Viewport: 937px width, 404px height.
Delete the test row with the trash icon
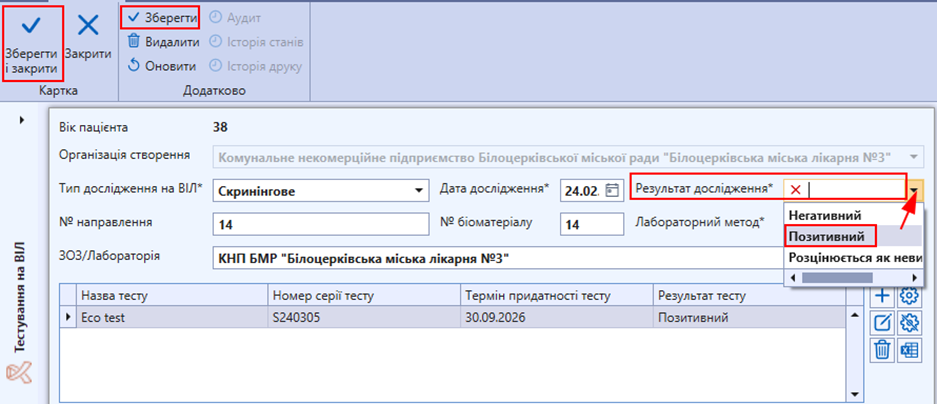(x=883, y=349)
